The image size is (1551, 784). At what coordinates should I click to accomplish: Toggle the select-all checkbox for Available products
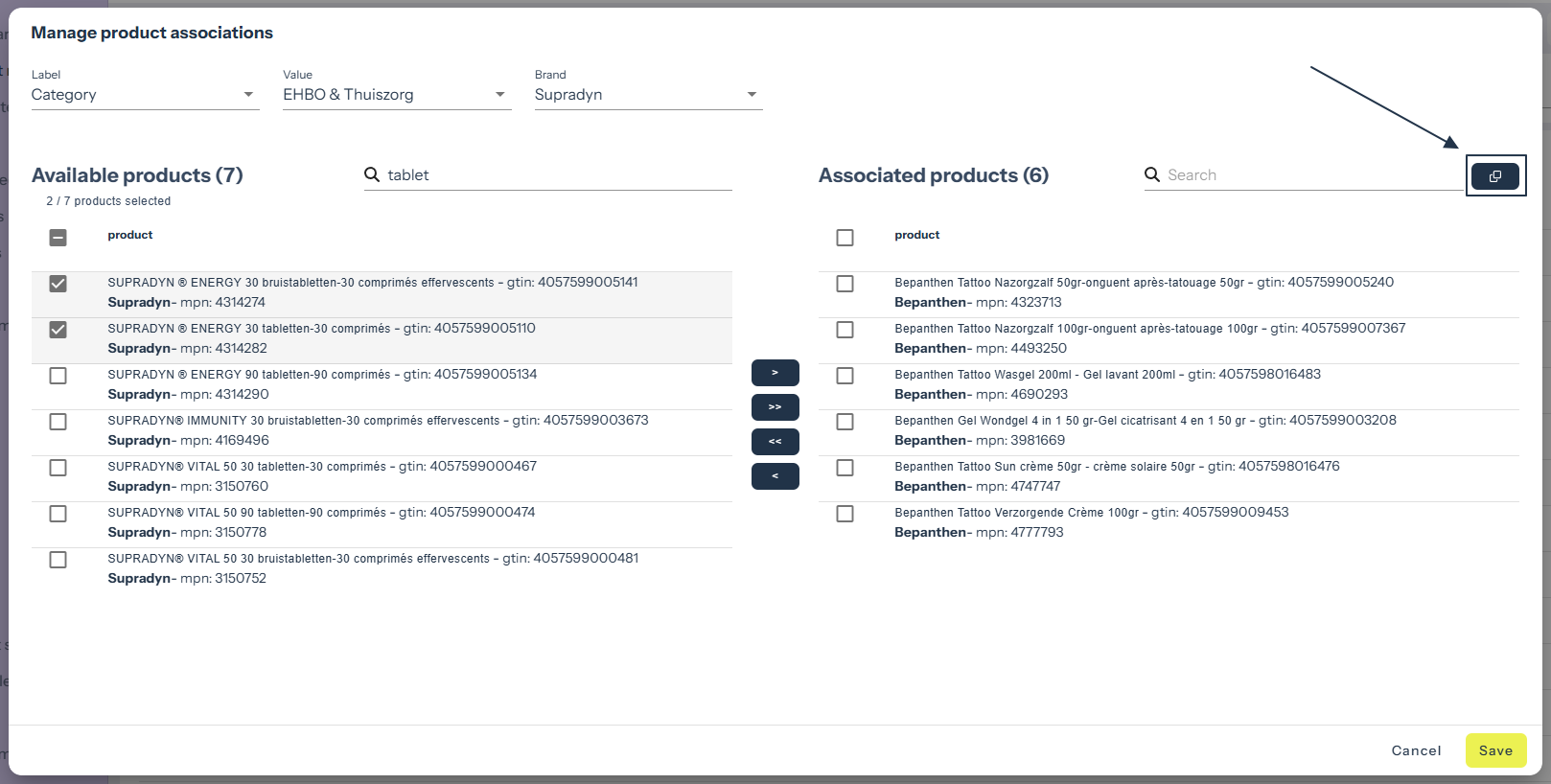(x=58, y=238)
